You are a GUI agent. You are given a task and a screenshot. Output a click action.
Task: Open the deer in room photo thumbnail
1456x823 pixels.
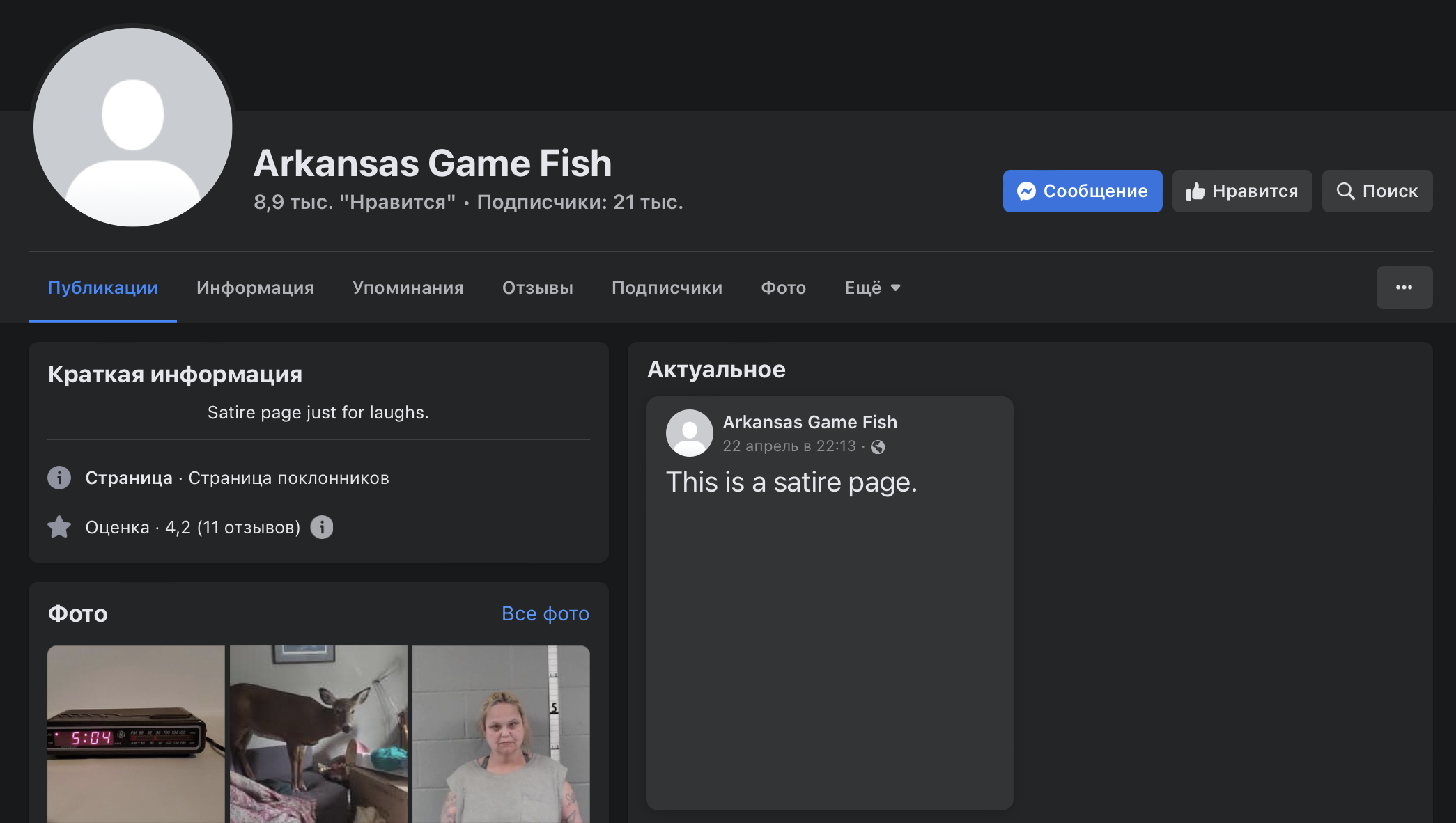(319, 734)
